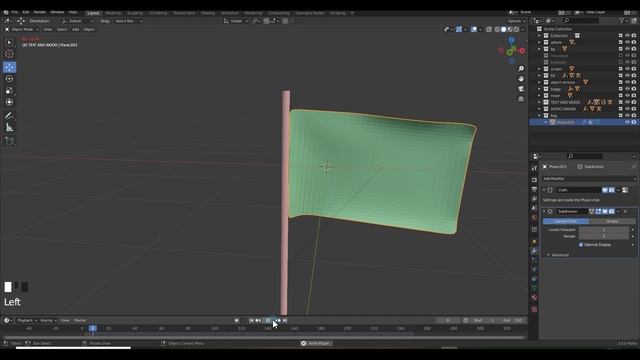Open the Modifier properties wrench tab
The width and height of the screenshot is (640, 360).
(534, 251)
